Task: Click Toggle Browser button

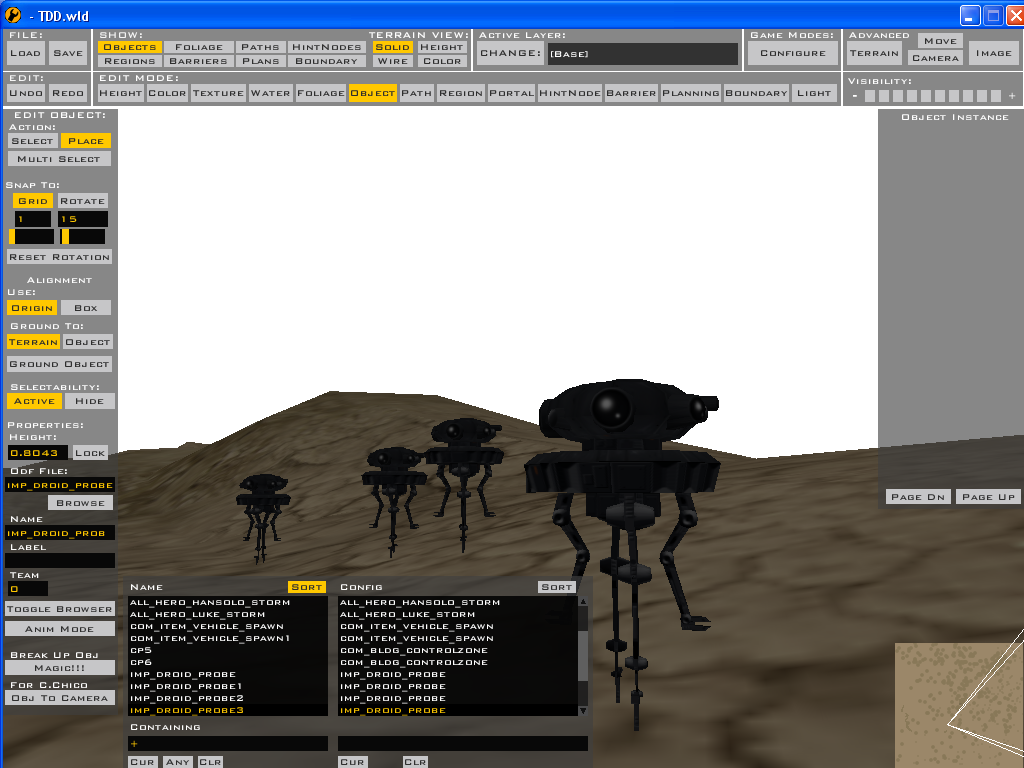Action: point(59,609)
